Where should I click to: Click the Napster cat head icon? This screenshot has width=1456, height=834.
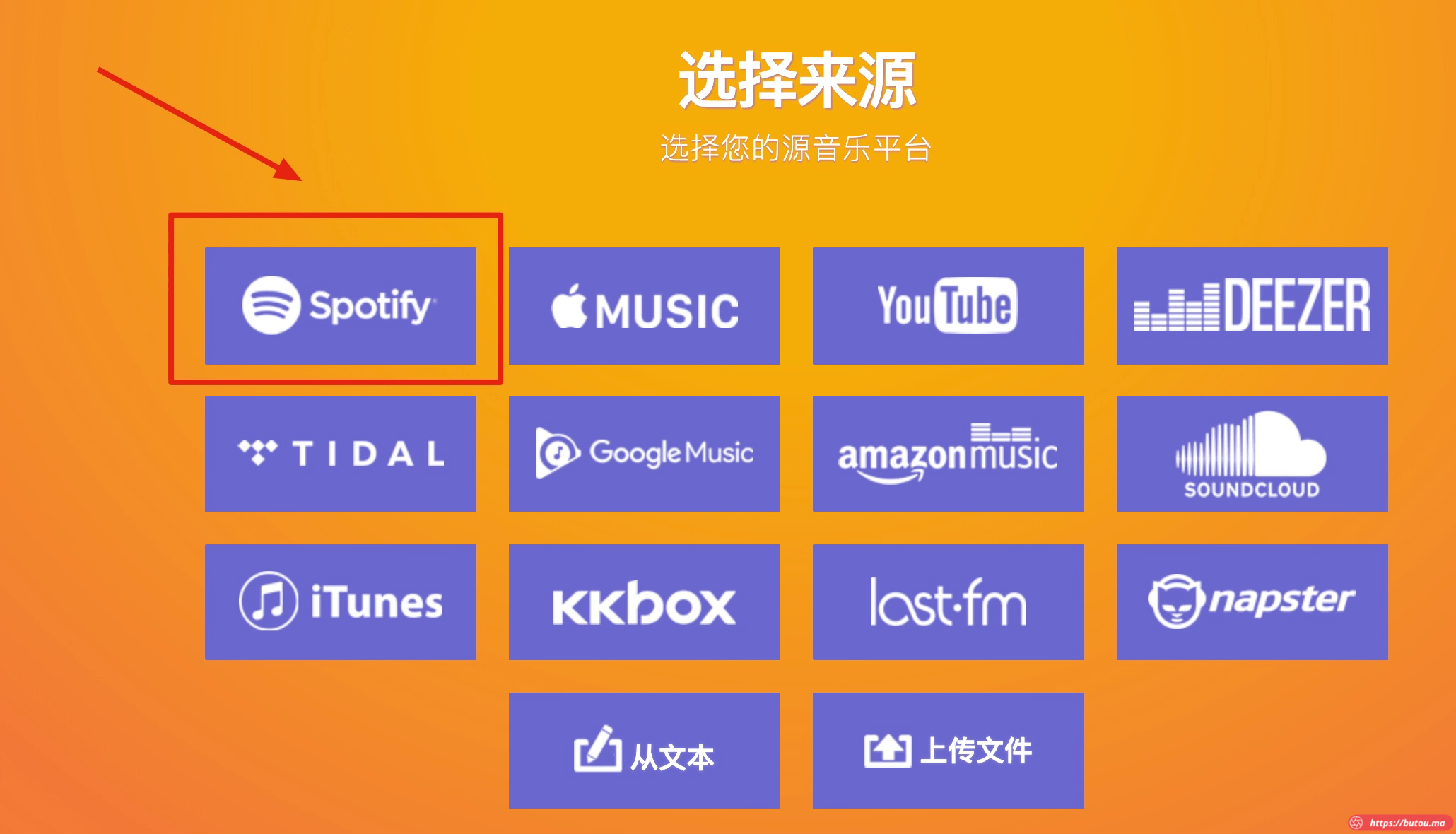(1176, 601)
